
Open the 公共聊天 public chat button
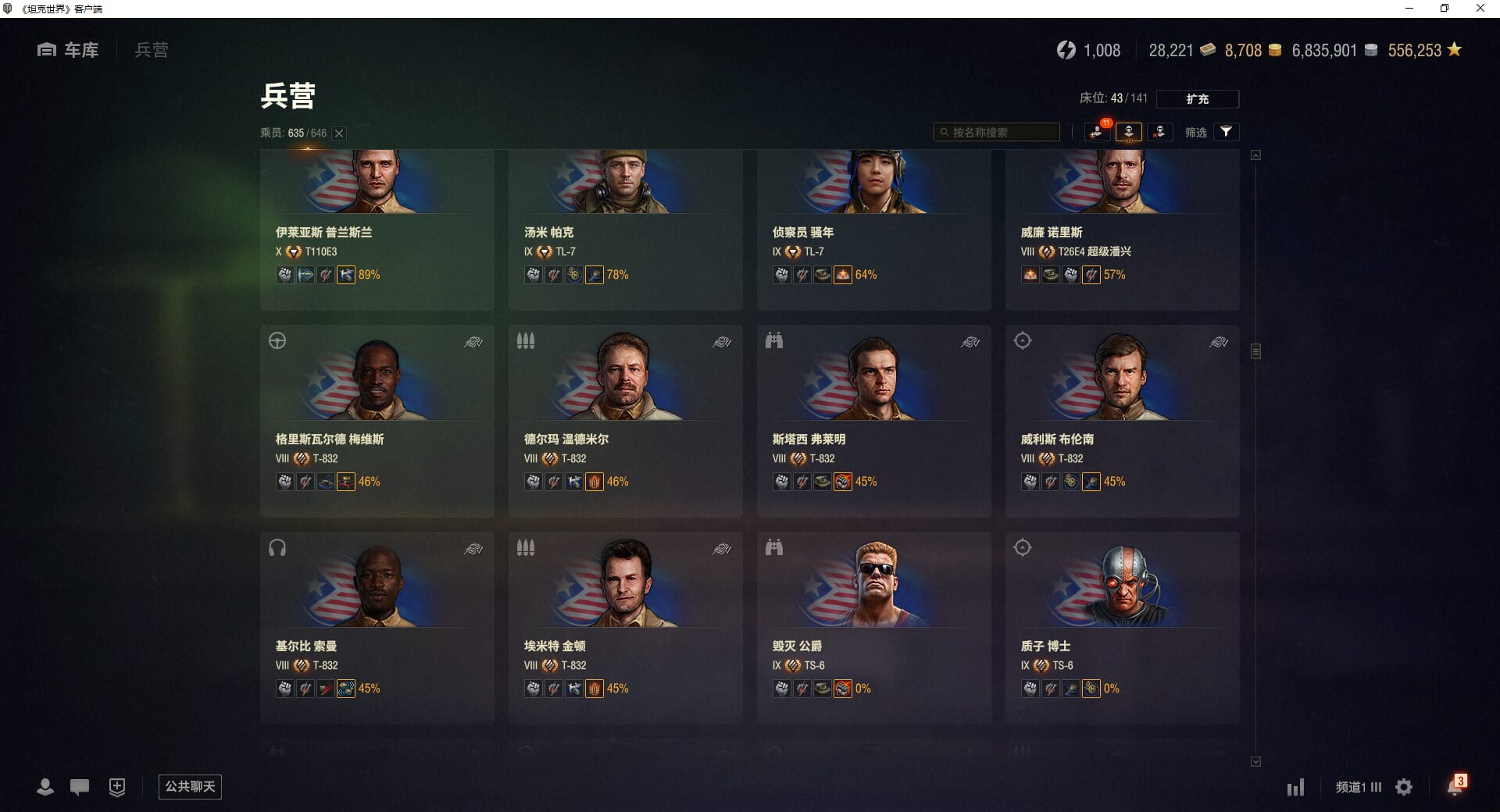pos(190,787)
